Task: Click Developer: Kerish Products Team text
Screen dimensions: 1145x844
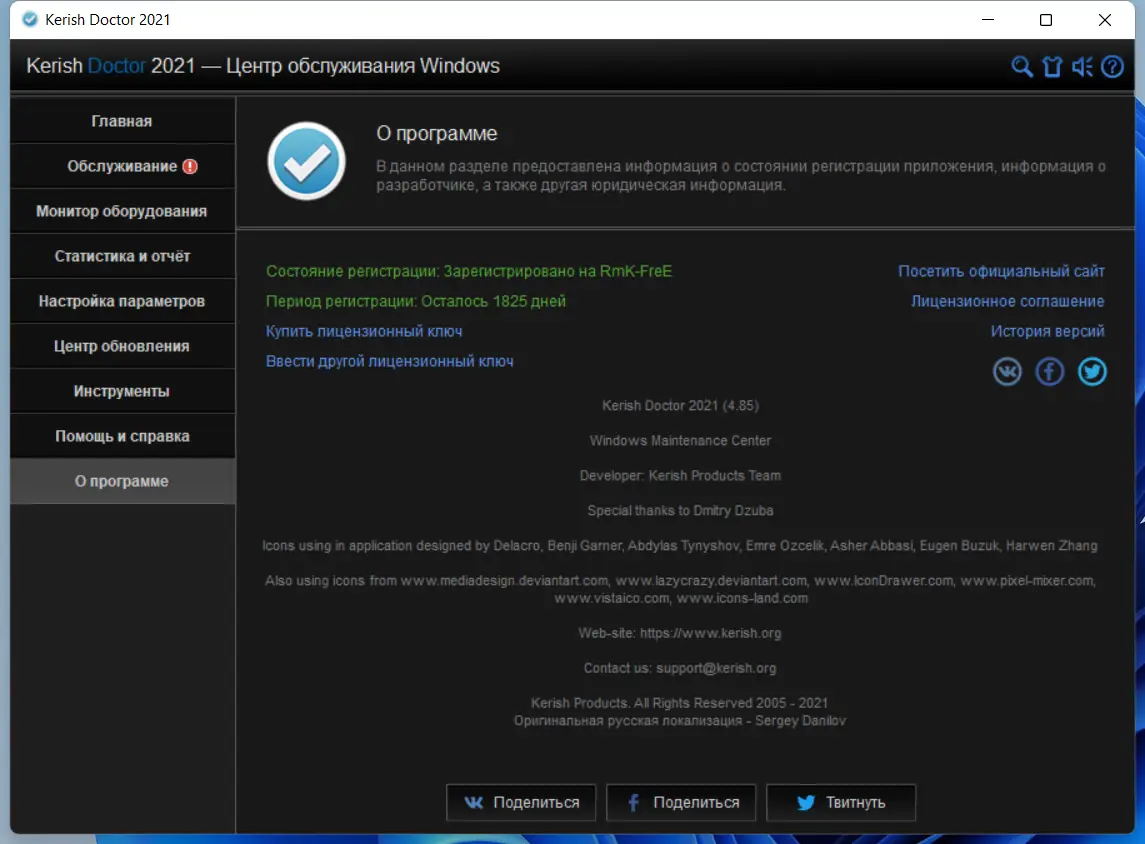Action: (x=680, y=476)
